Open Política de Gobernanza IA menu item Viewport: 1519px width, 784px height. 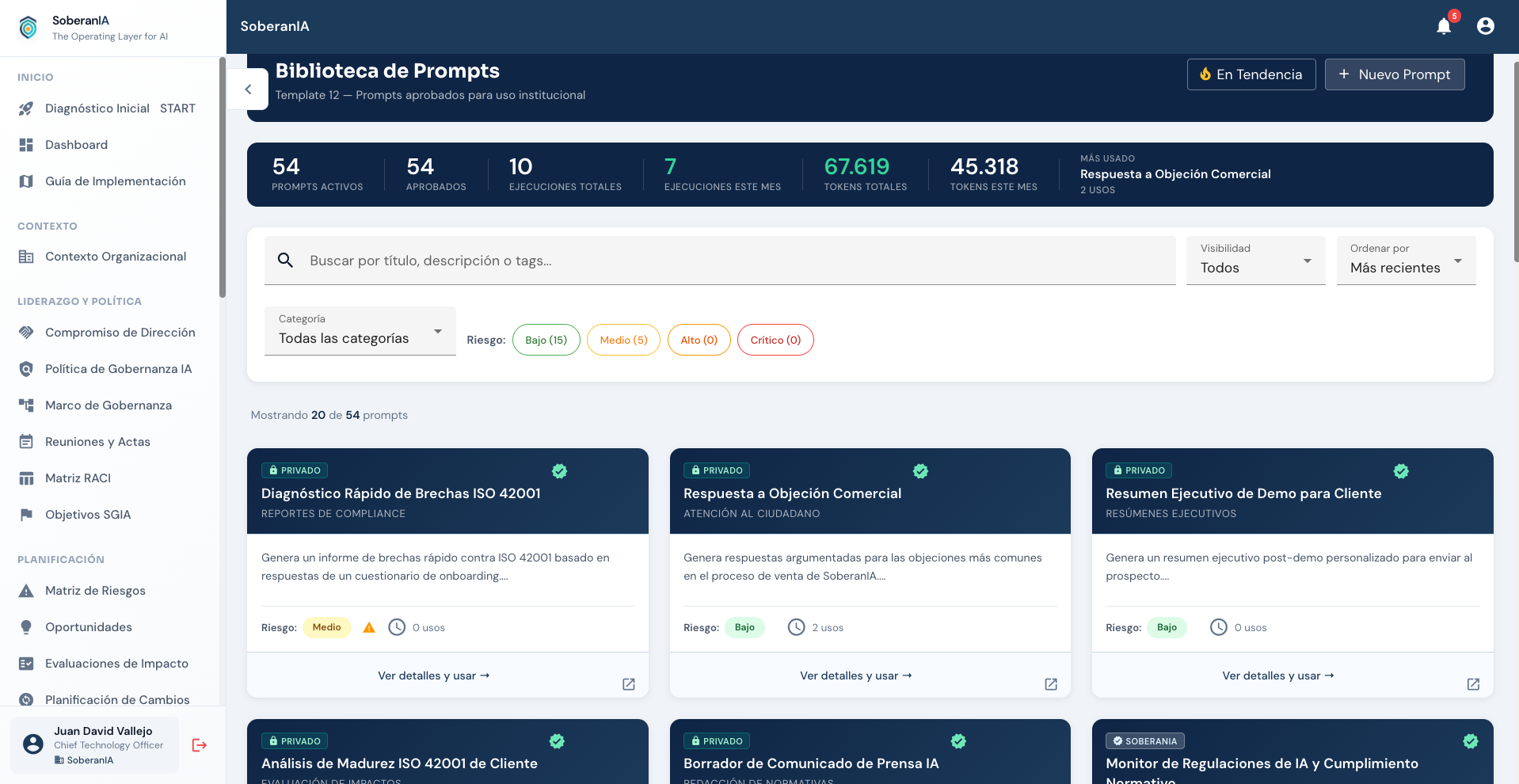[x=109, y=369]
